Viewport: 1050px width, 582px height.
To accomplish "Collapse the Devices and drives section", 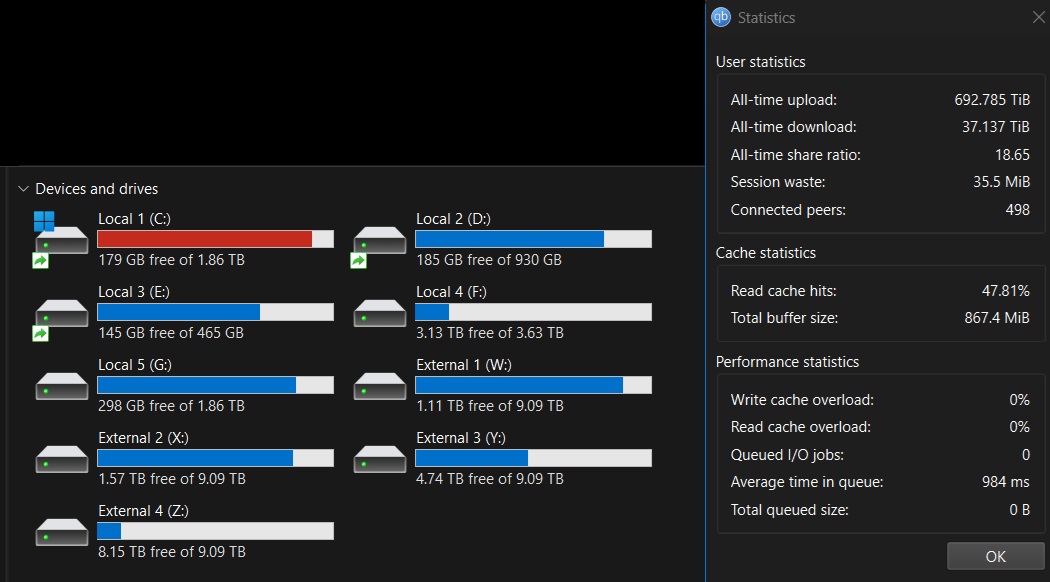I will pos(23,189).
